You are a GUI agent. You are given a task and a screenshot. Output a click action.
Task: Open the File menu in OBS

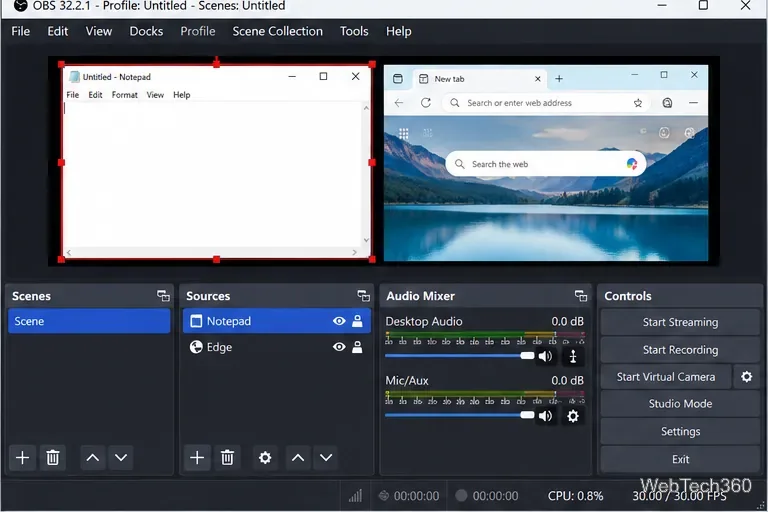click(21, 31)
